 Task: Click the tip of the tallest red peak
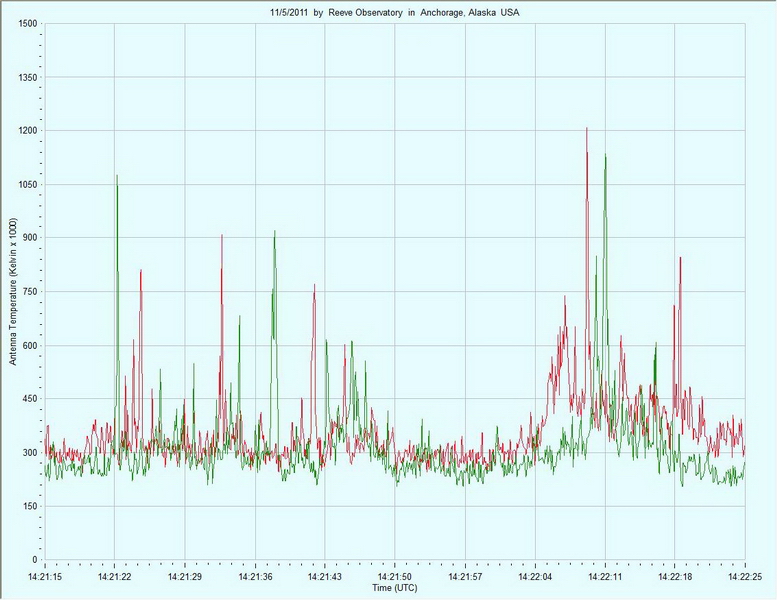[x=587, y=128]
